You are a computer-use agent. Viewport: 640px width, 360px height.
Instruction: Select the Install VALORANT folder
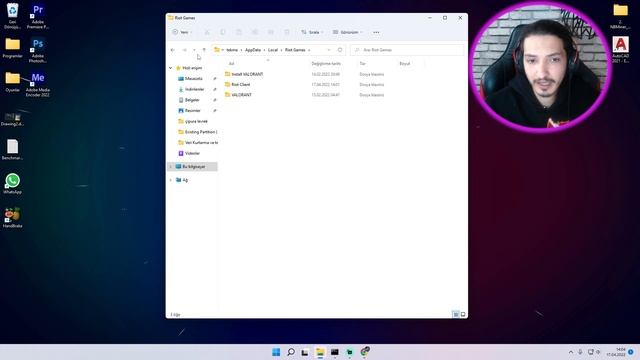[x=244, y=74]
